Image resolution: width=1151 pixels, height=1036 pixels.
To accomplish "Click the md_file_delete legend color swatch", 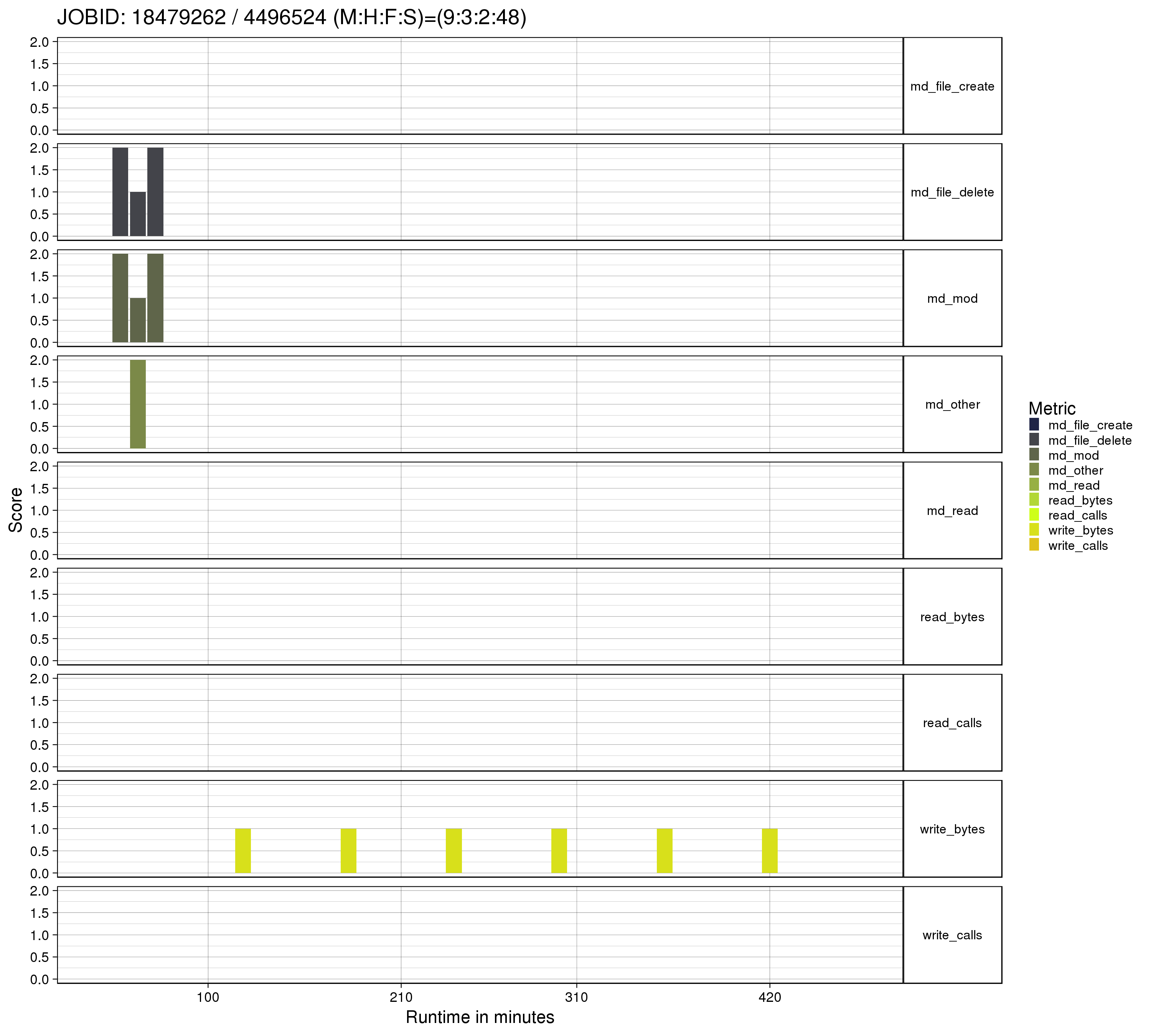I will [x=1034, y=440].
